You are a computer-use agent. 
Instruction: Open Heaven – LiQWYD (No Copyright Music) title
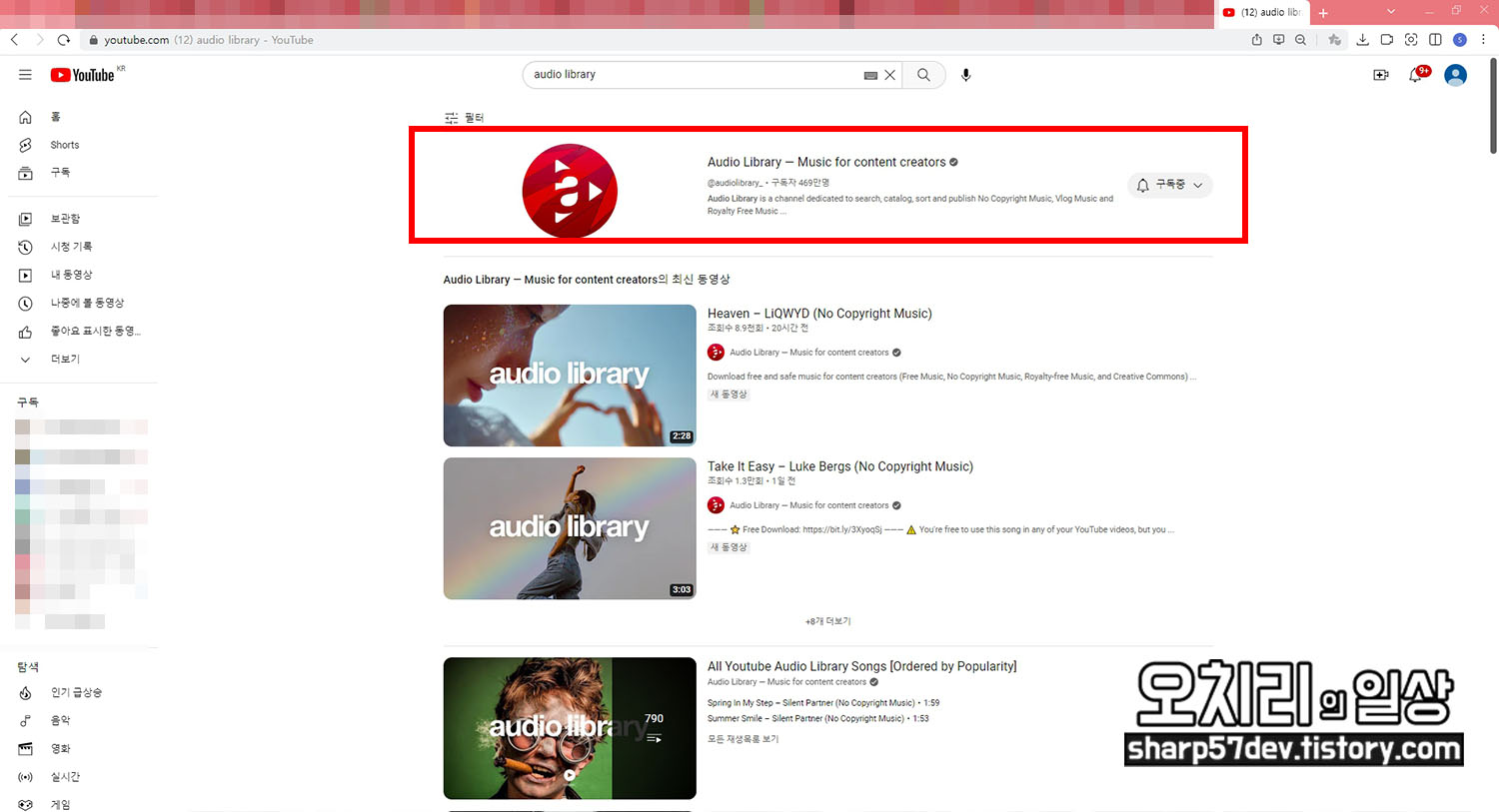click(x=819, y=314)
